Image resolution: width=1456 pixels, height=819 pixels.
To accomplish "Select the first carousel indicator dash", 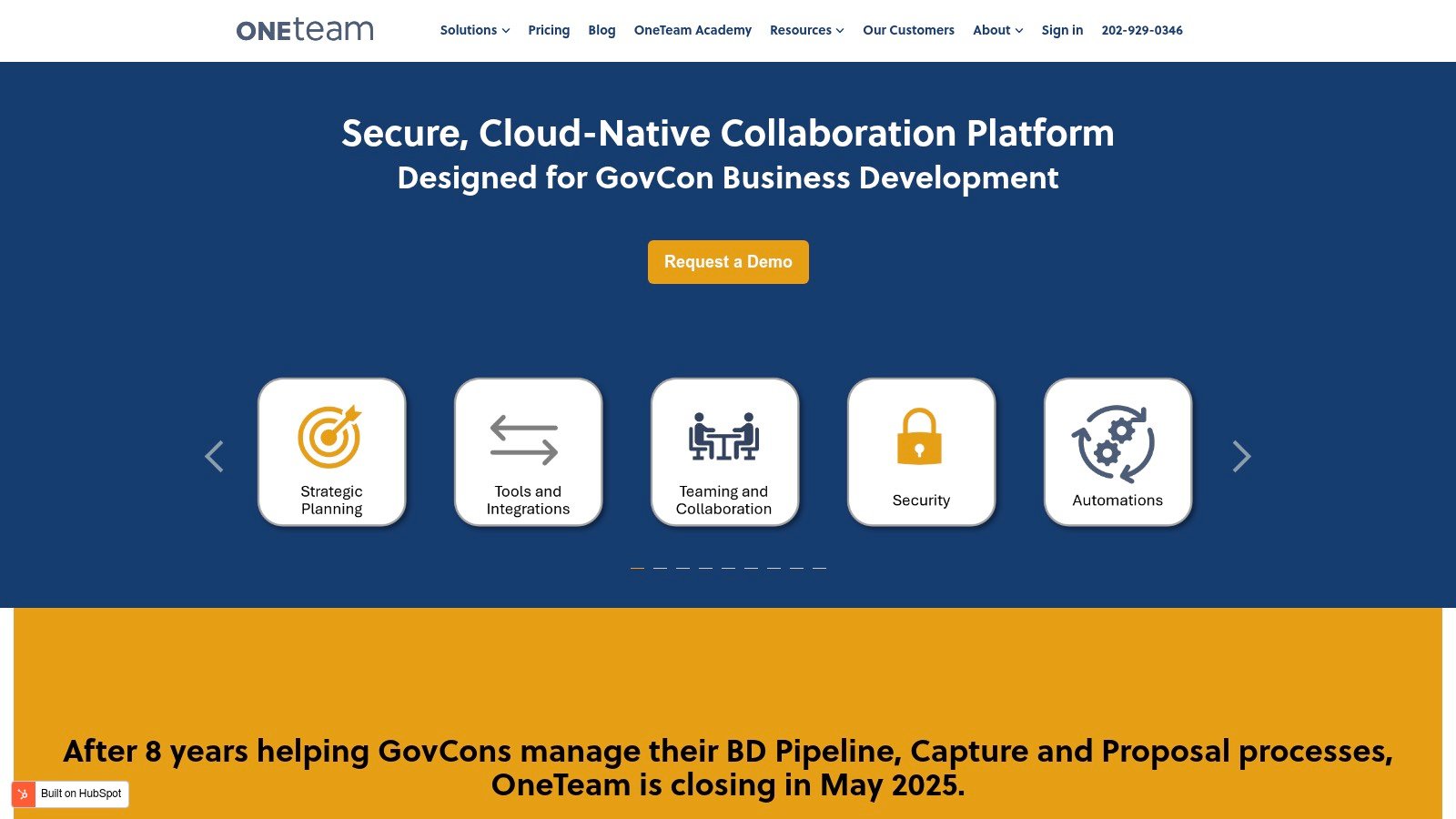I will pyautogui.click(x=637, y=568).
